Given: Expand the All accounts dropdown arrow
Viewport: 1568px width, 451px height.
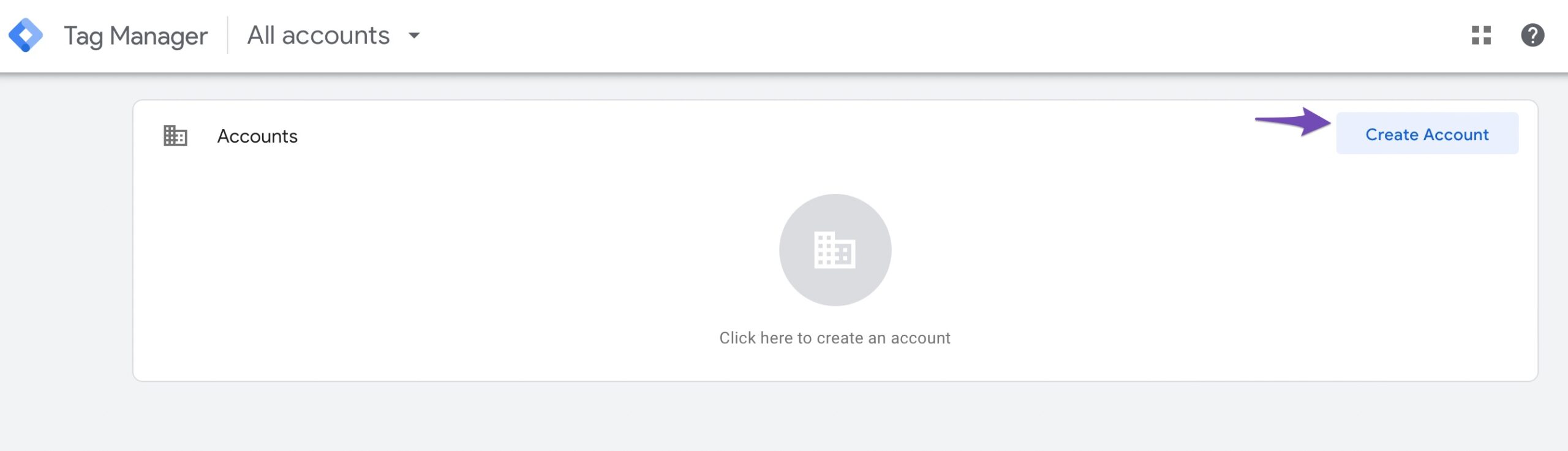Looking at the screenshot, I should tap(414, 35).
